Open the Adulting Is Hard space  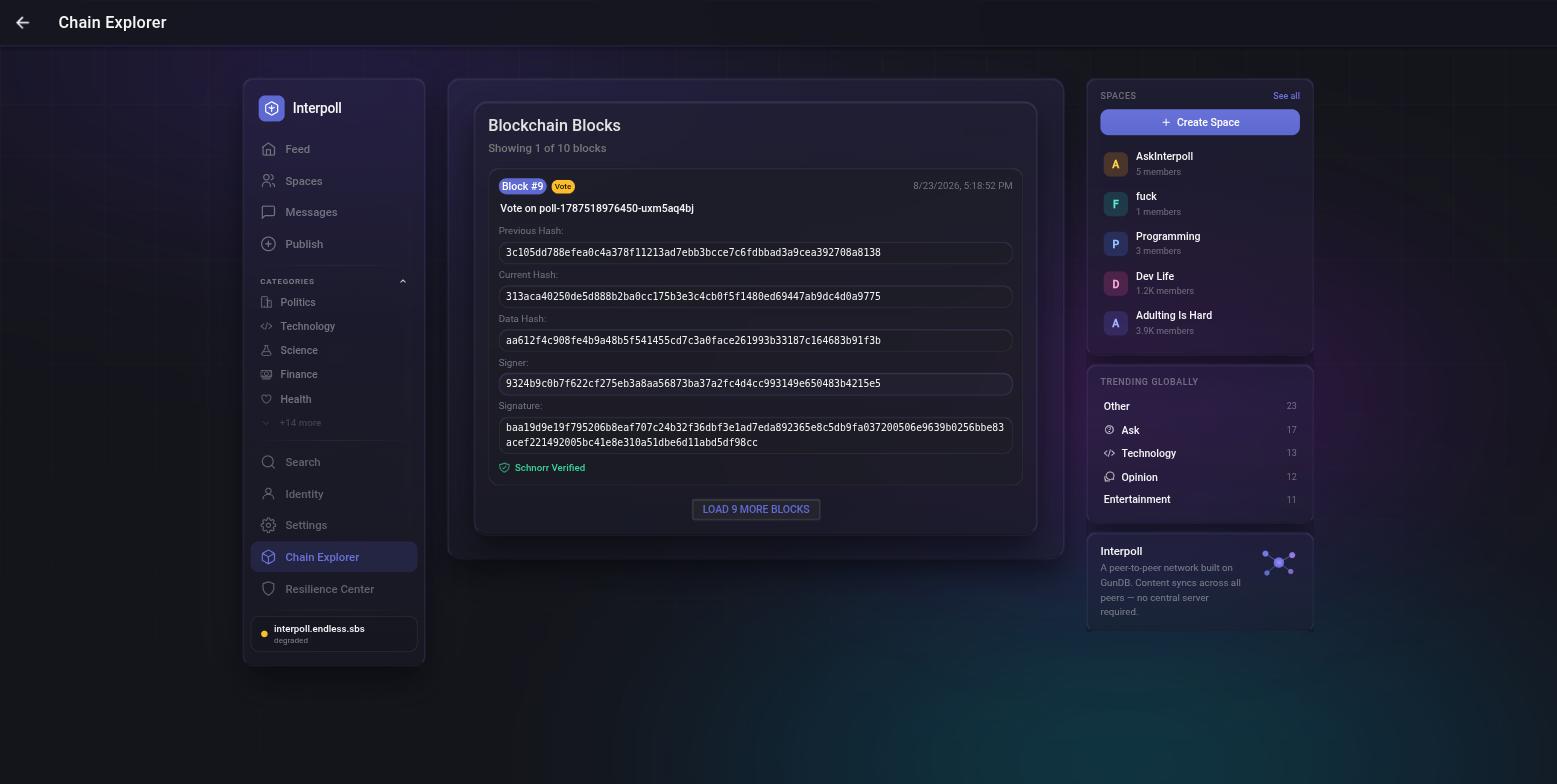[x=1200, y=322]
